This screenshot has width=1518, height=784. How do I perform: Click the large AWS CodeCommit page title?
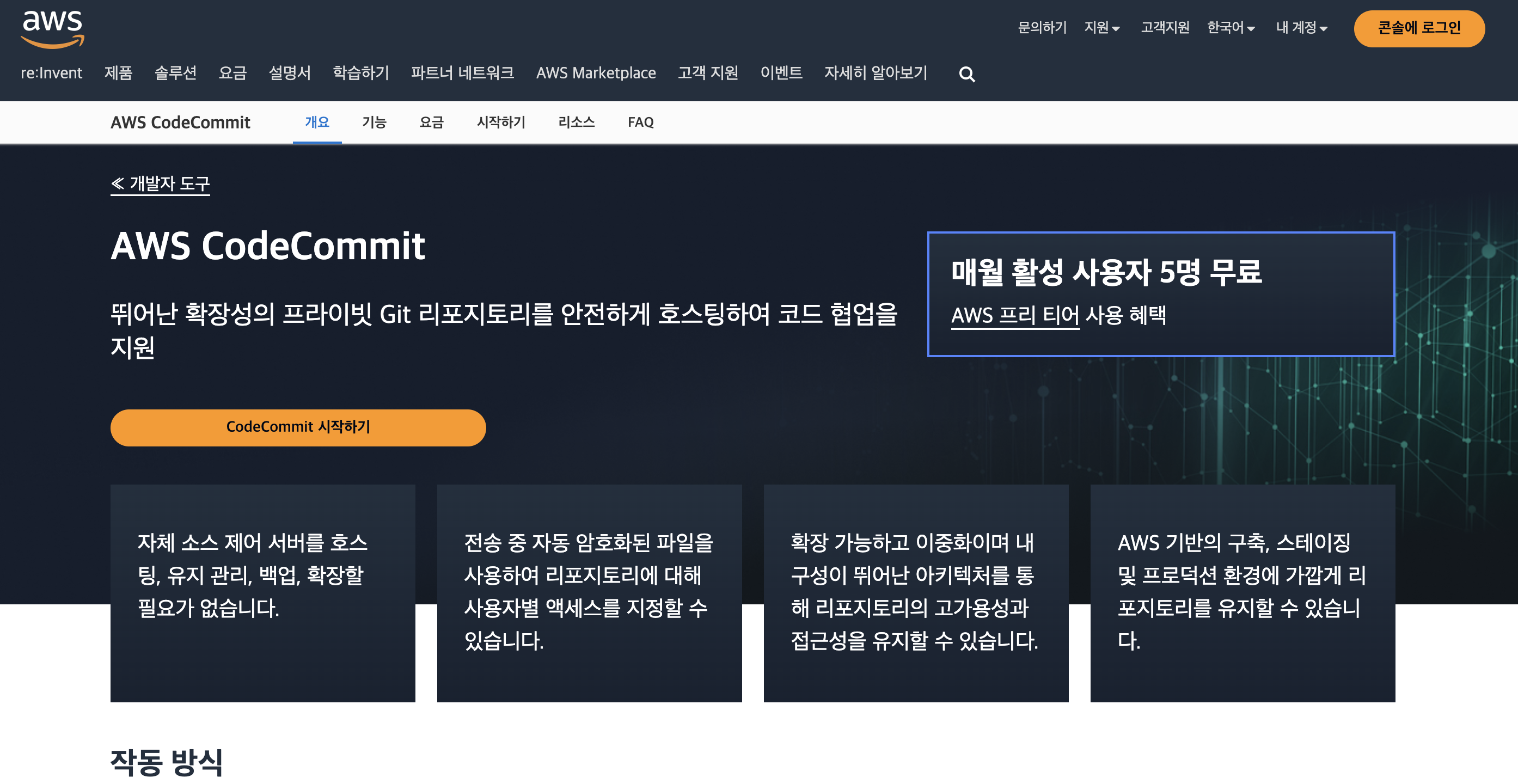pos(268,246)
